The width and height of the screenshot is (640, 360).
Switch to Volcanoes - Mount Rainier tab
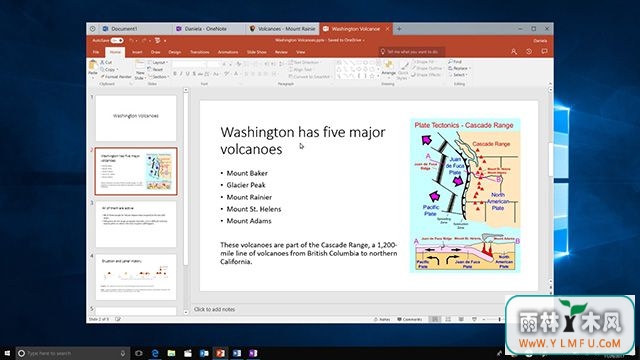[x=282, y=29]
